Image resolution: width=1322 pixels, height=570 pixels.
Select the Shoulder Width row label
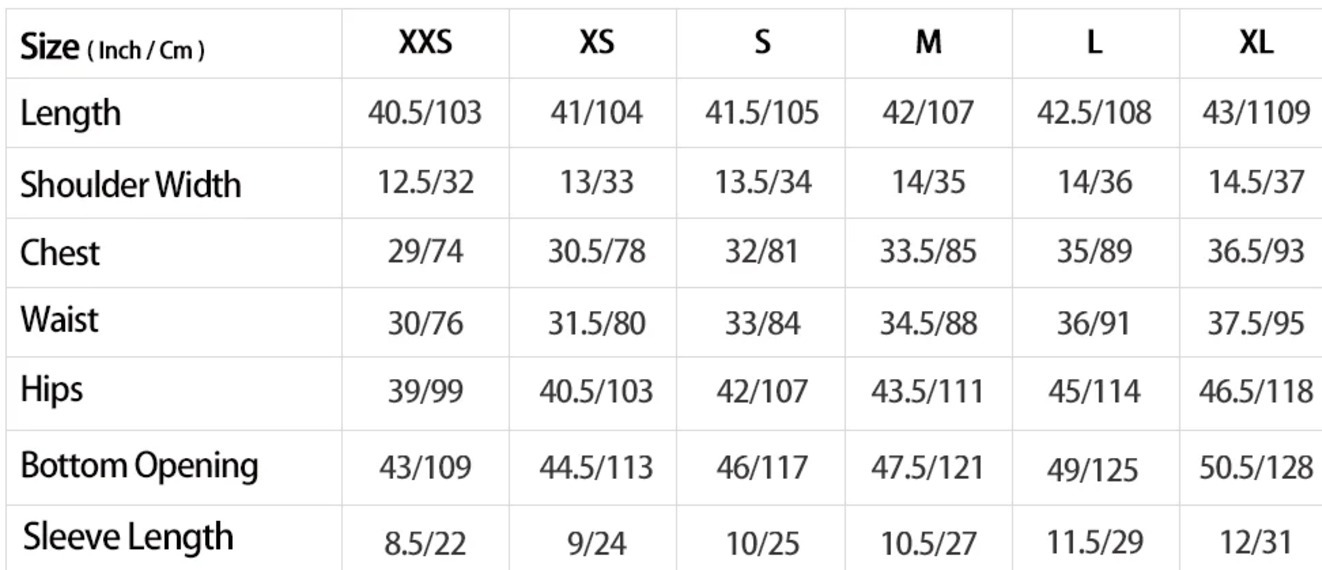(131, 184)
